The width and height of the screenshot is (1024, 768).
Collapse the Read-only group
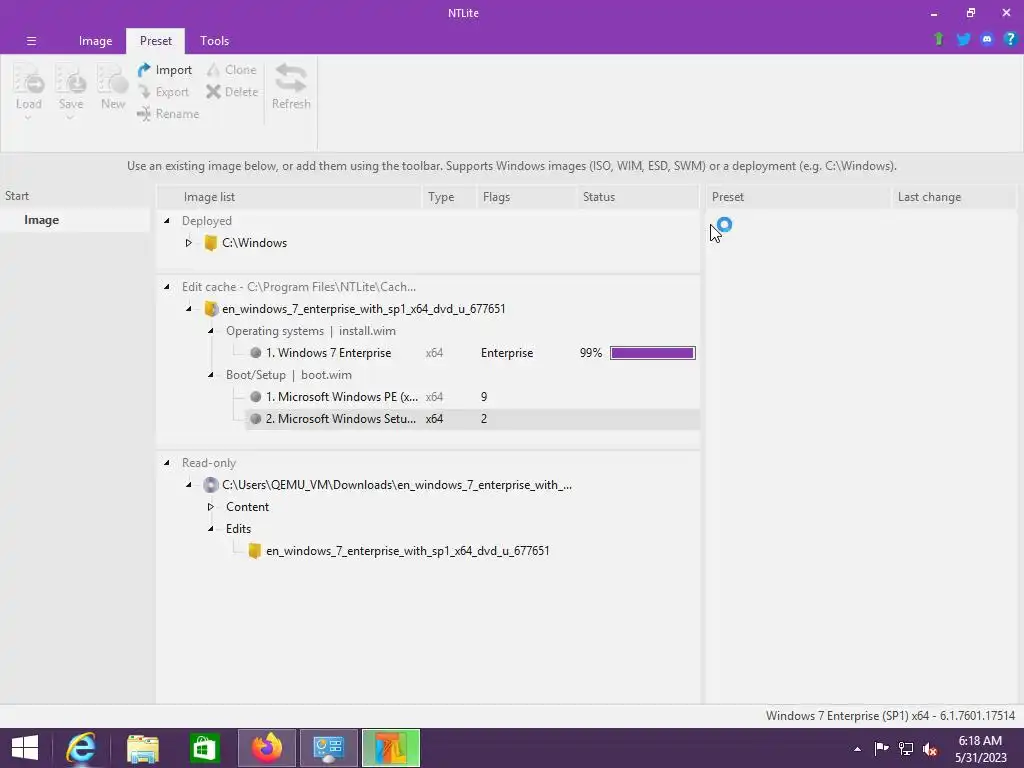[x=167, y=462]
